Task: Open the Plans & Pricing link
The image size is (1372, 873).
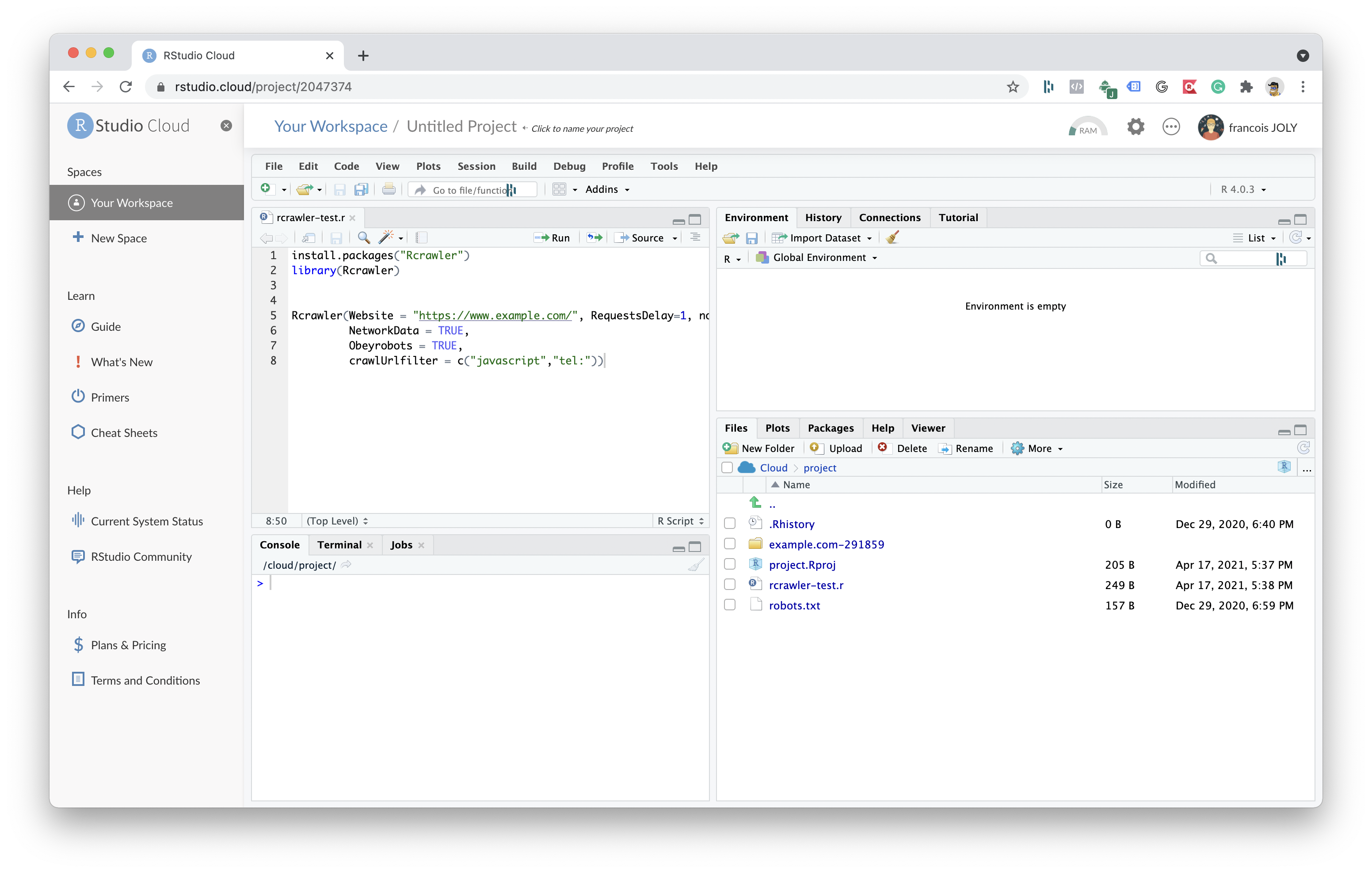Action: pos(129,645)
